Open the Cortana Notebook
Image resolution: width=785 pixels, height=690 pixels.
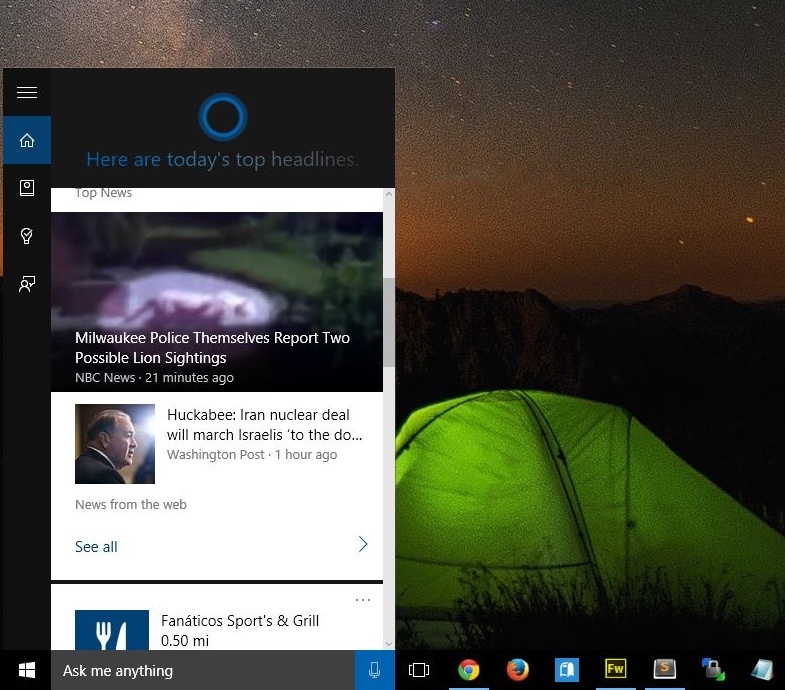point(27,188)
